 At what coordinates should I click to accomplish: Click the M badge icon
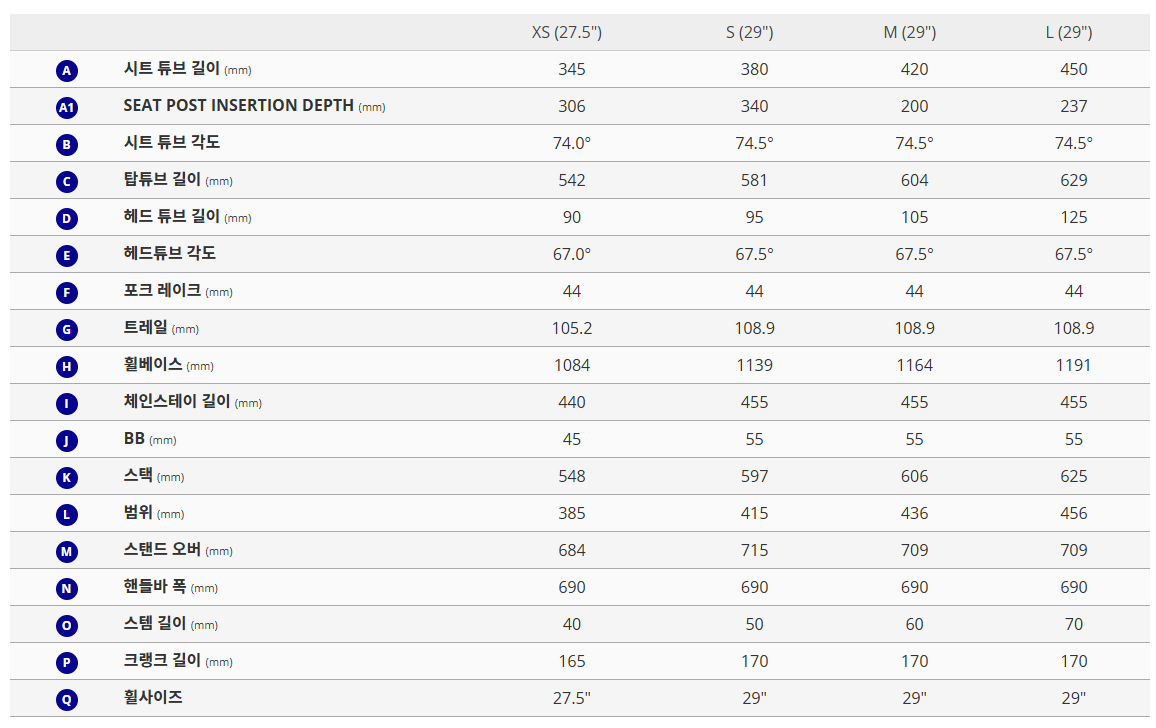coord(67,551)
